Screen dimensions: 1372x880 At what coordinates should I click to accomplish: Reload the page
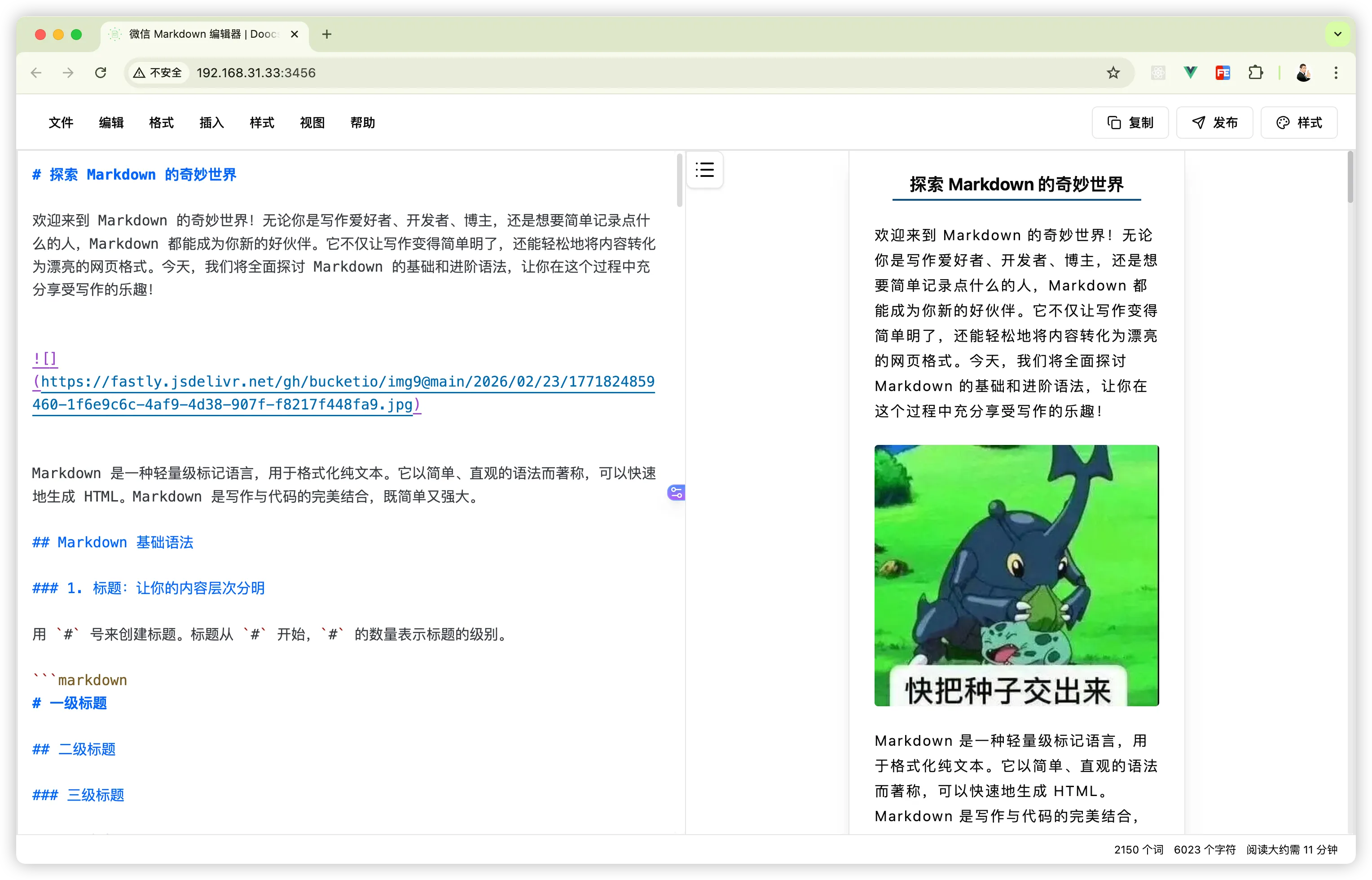pyautogui.click(x=101, y=73)
